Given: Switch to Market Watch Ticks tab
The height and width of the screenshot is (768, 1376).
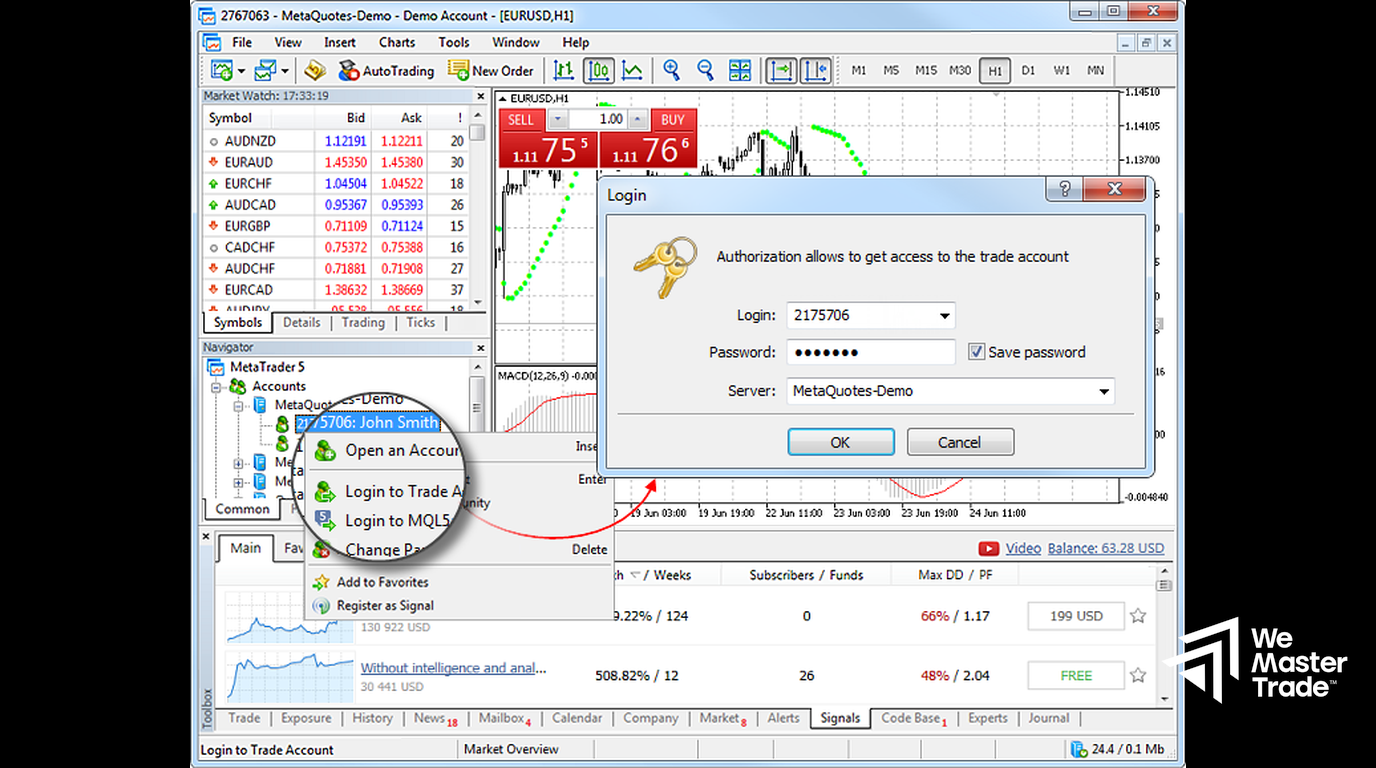Looking at the screenshot, I should 420,322.
